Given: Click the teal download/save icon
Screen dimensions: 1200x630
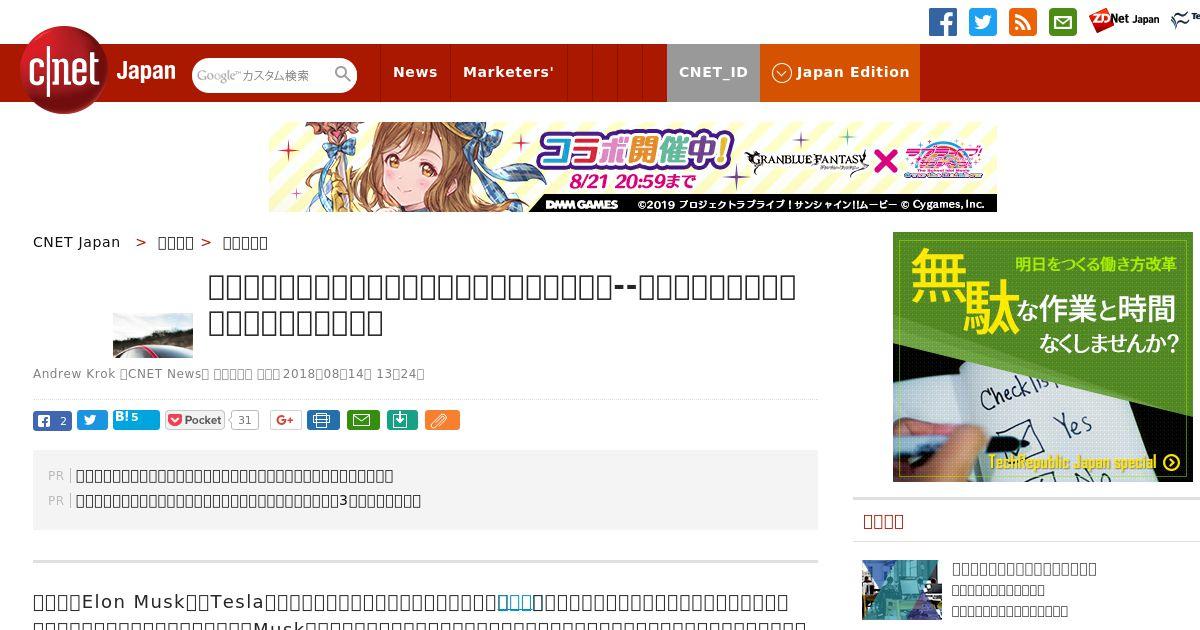Looking at the screenshot, I should point(401,420).
